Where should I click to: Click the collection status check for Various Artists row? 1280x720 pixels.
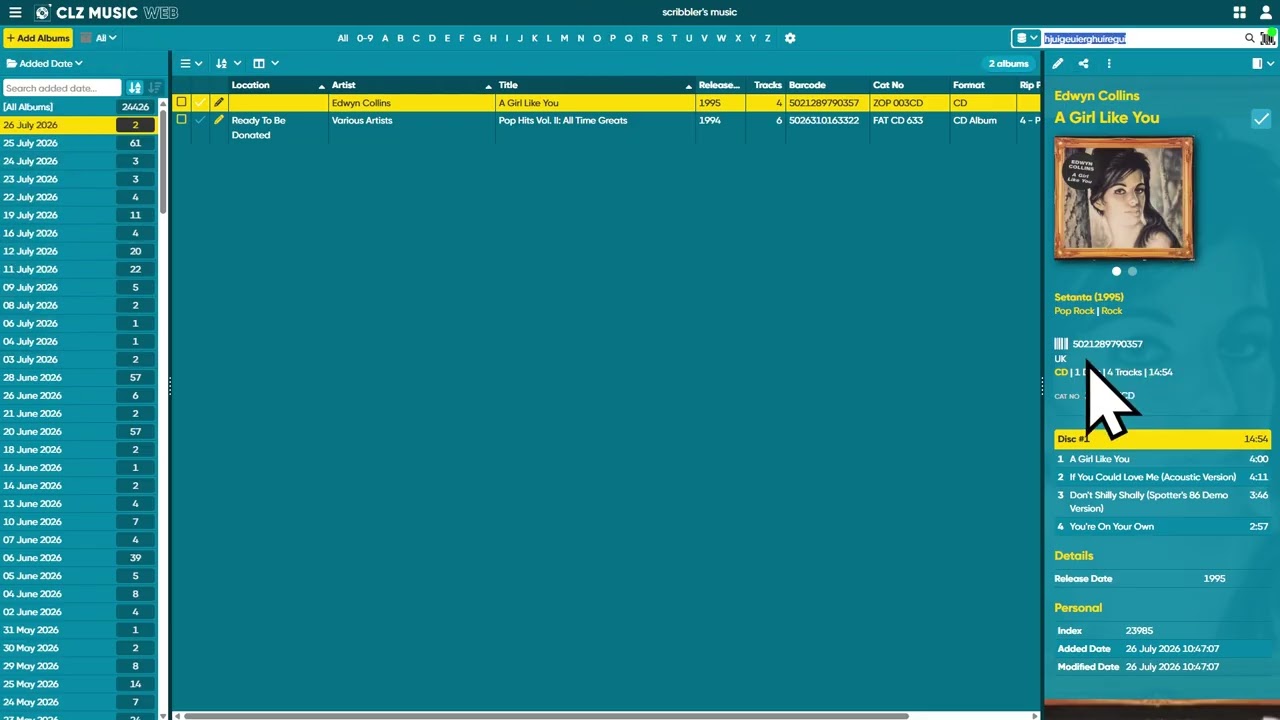point(200,121)
